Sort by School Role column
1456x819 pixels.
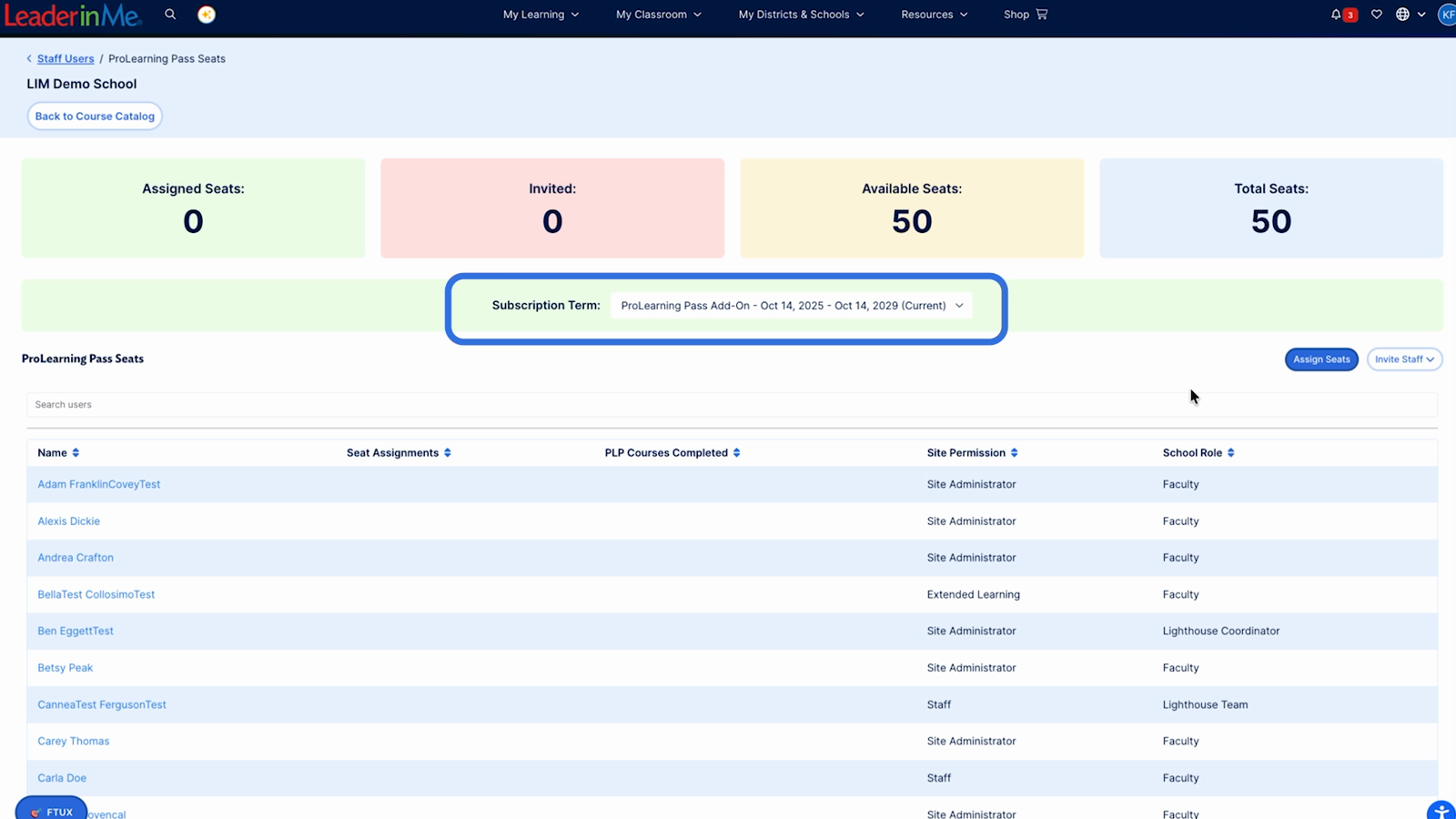tap(1230, 453)
